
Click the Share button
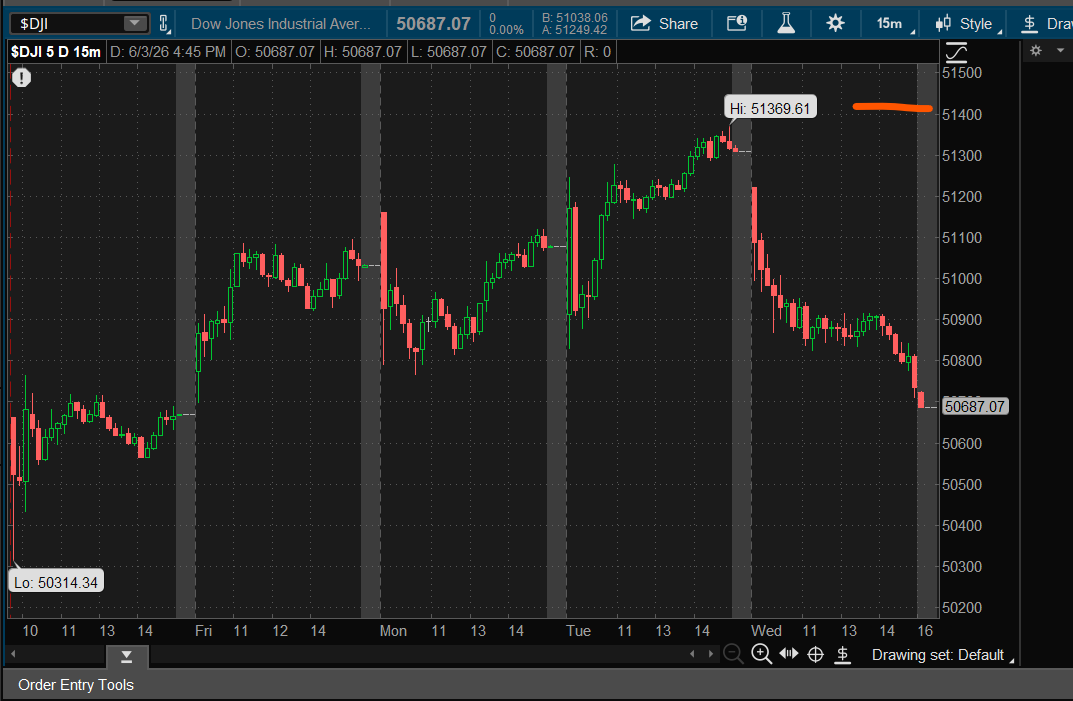664,24
